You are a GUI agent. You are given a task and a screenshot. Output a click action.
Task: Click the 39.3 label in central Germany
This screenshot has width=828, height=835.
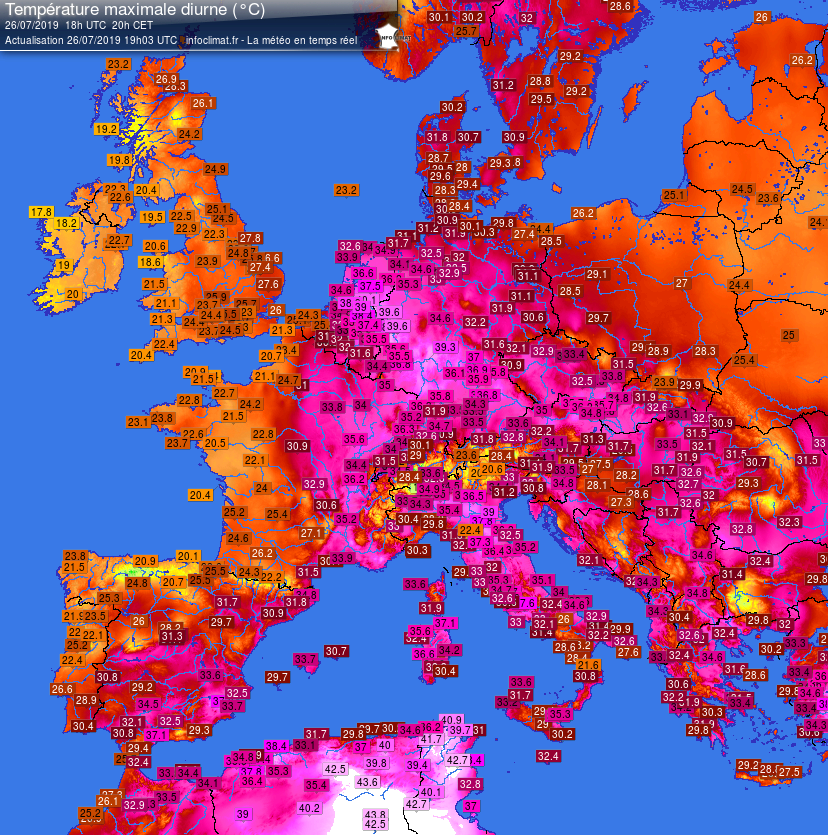(445, 347)
